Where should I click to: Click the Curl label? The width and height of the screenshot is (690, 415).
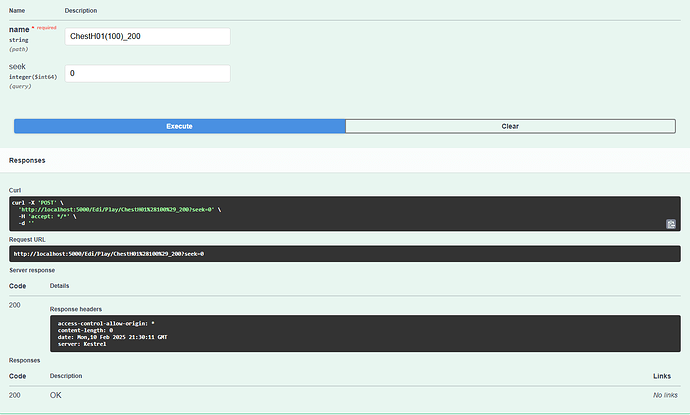click(x=15, y=190)
